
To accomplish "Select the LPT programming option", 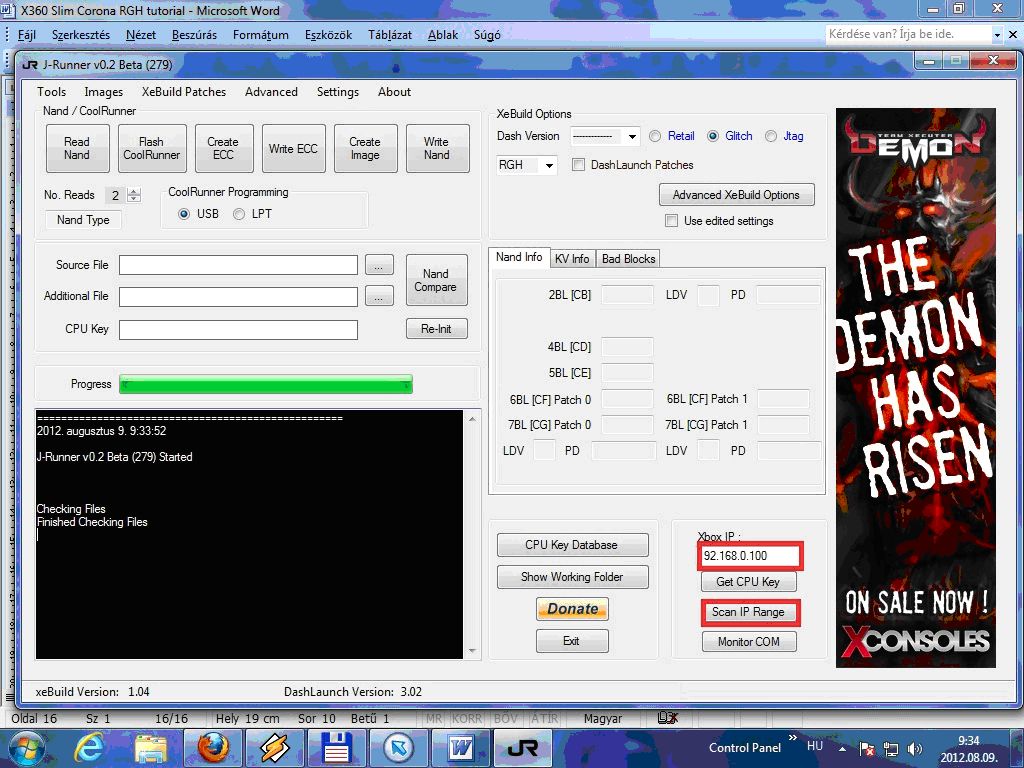I will [239, 214].
